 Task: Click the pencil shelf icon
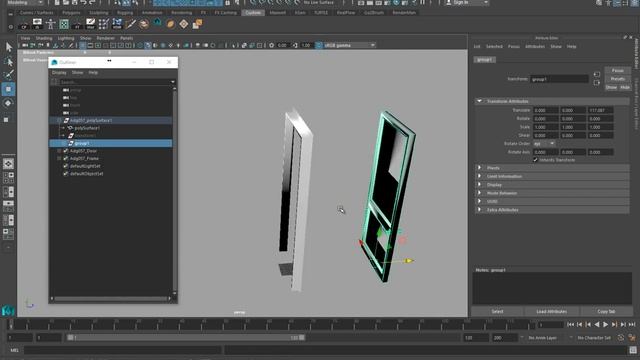[x=131, y=24]
